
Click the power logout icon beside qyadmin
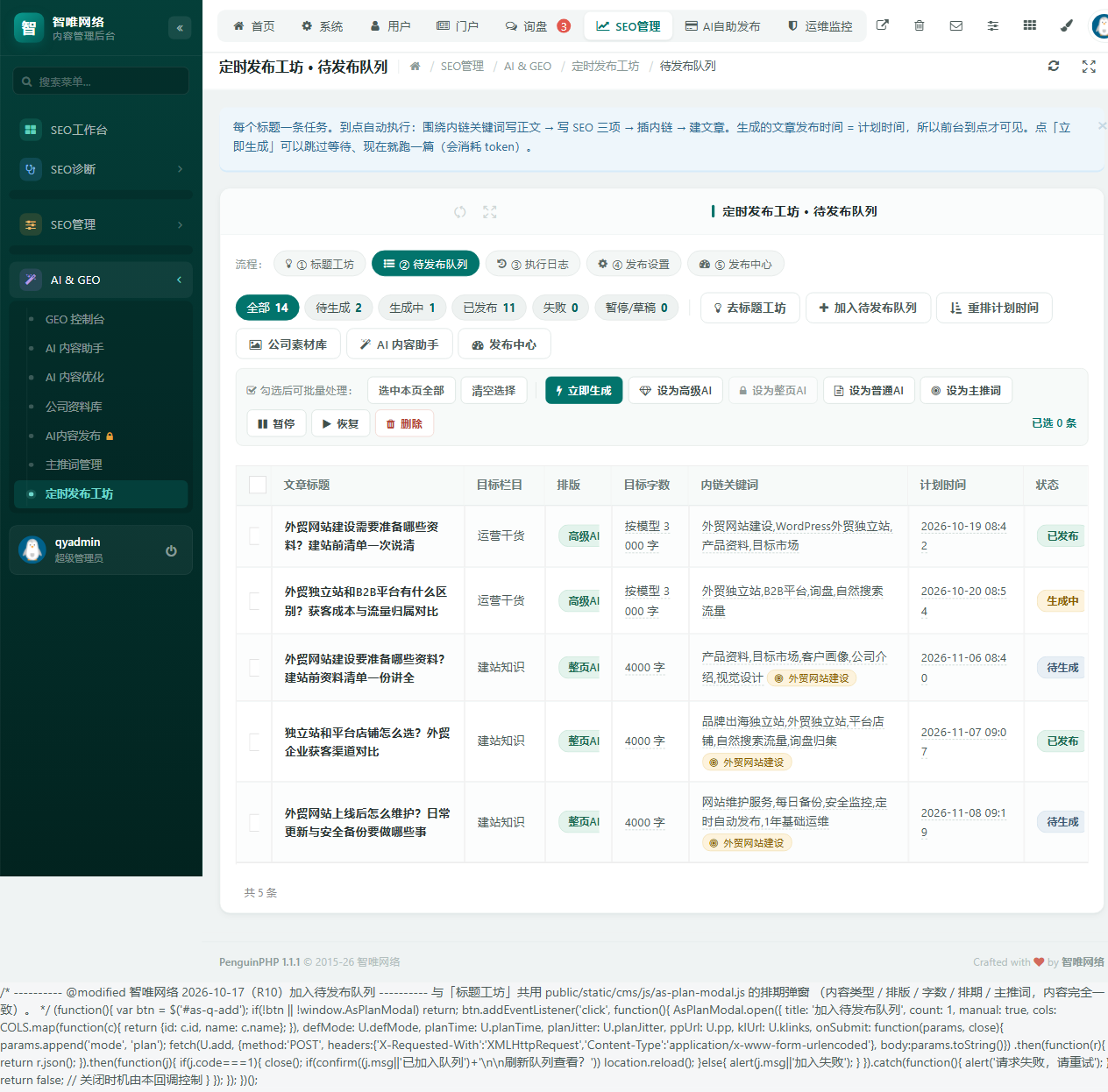click(171, 550)
